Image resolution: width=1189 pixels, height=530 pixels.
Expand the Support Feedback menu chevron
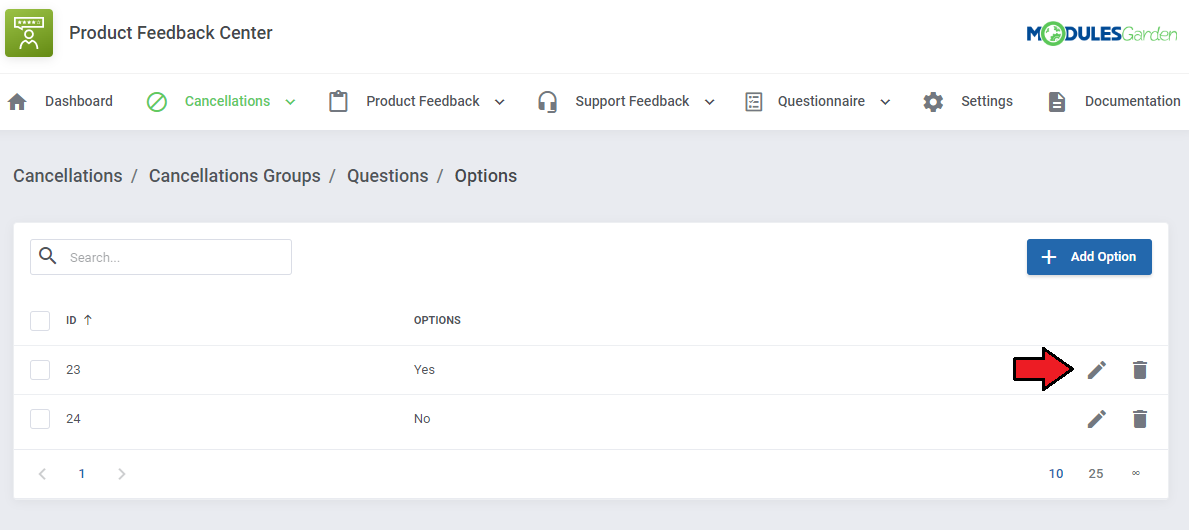point(710,102)
